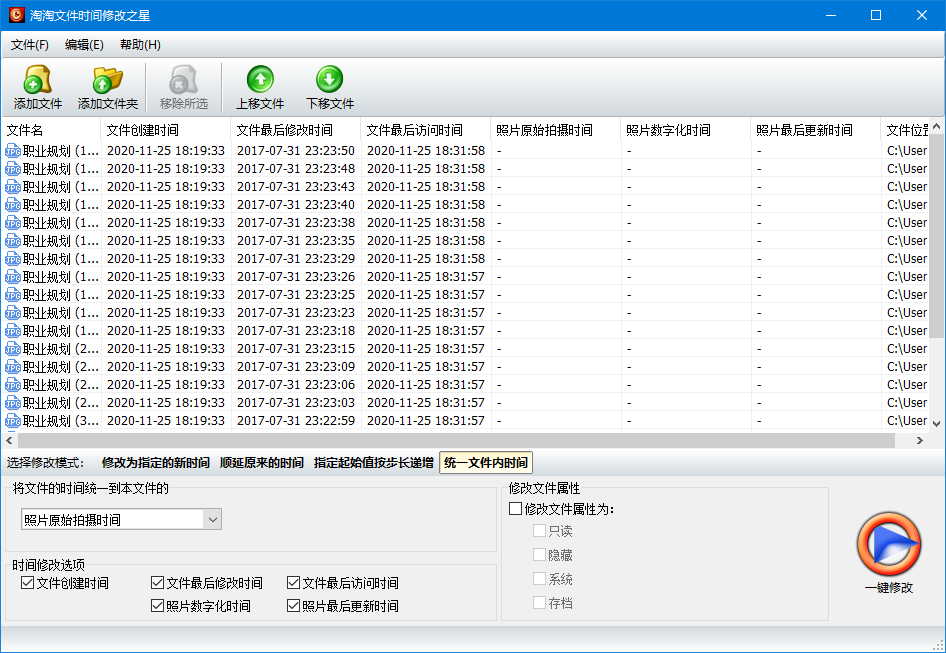Select cell '2017-07-31 23:23:29'
This screenshot has height=653, width=946.
pos(296,259)
